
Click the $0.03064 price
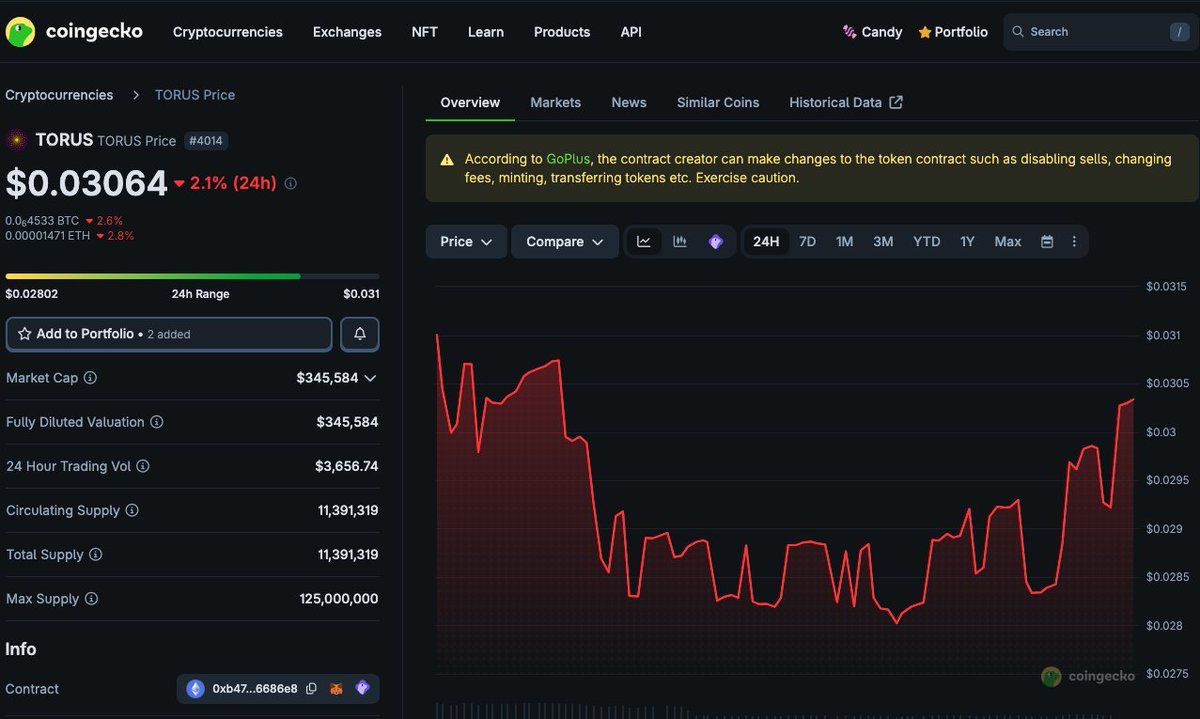[87, 183]
